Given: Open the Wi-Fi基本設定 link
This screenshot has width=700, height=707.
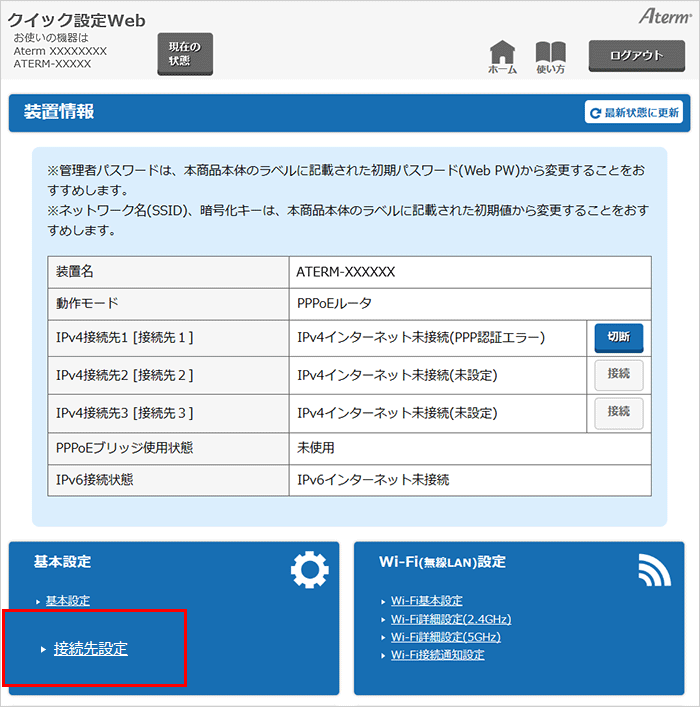Looking at the screenshot, I should tap(426, 601).
